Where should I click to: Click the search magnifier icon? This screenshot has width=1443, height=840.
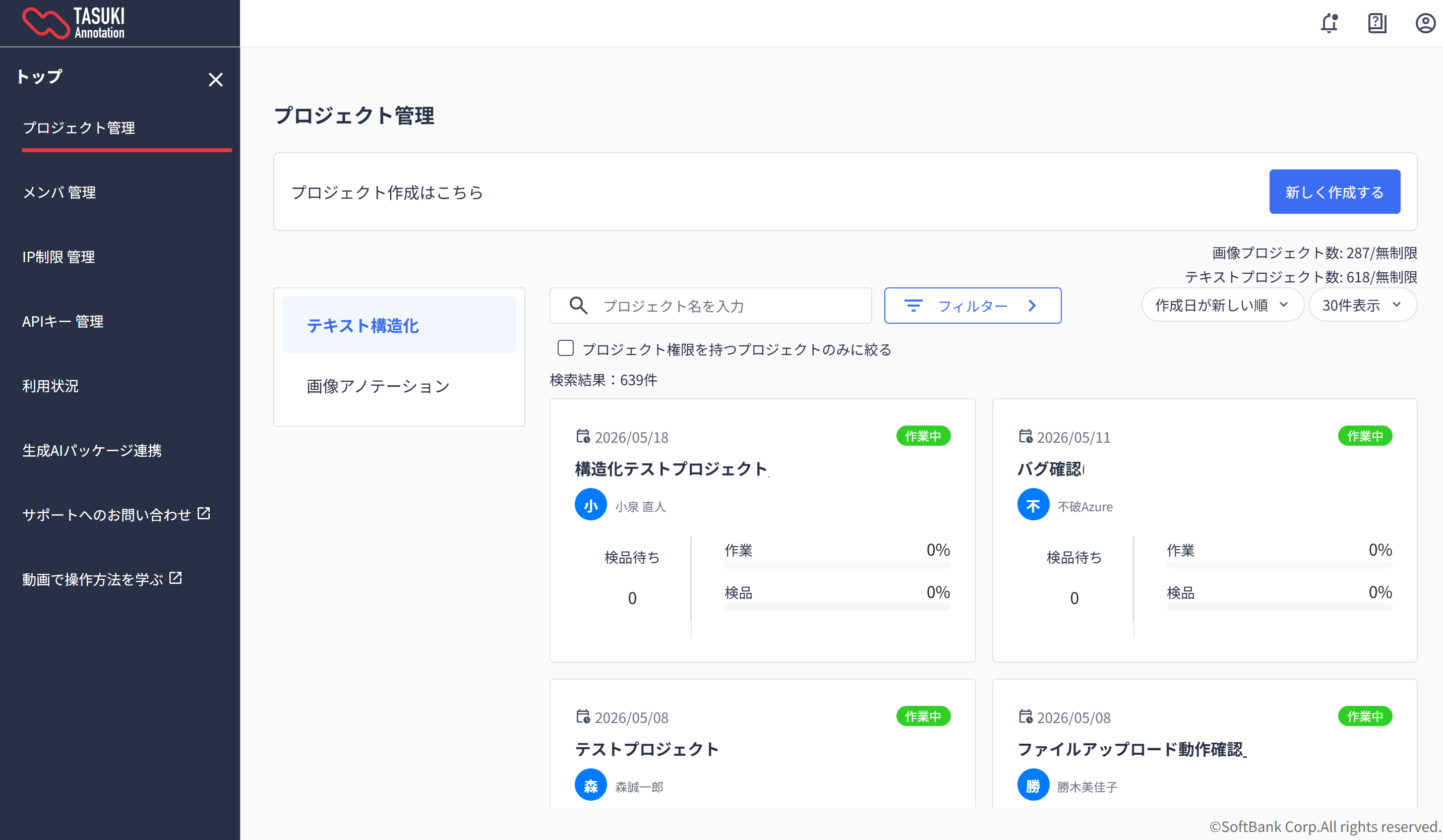pos(578,306)
